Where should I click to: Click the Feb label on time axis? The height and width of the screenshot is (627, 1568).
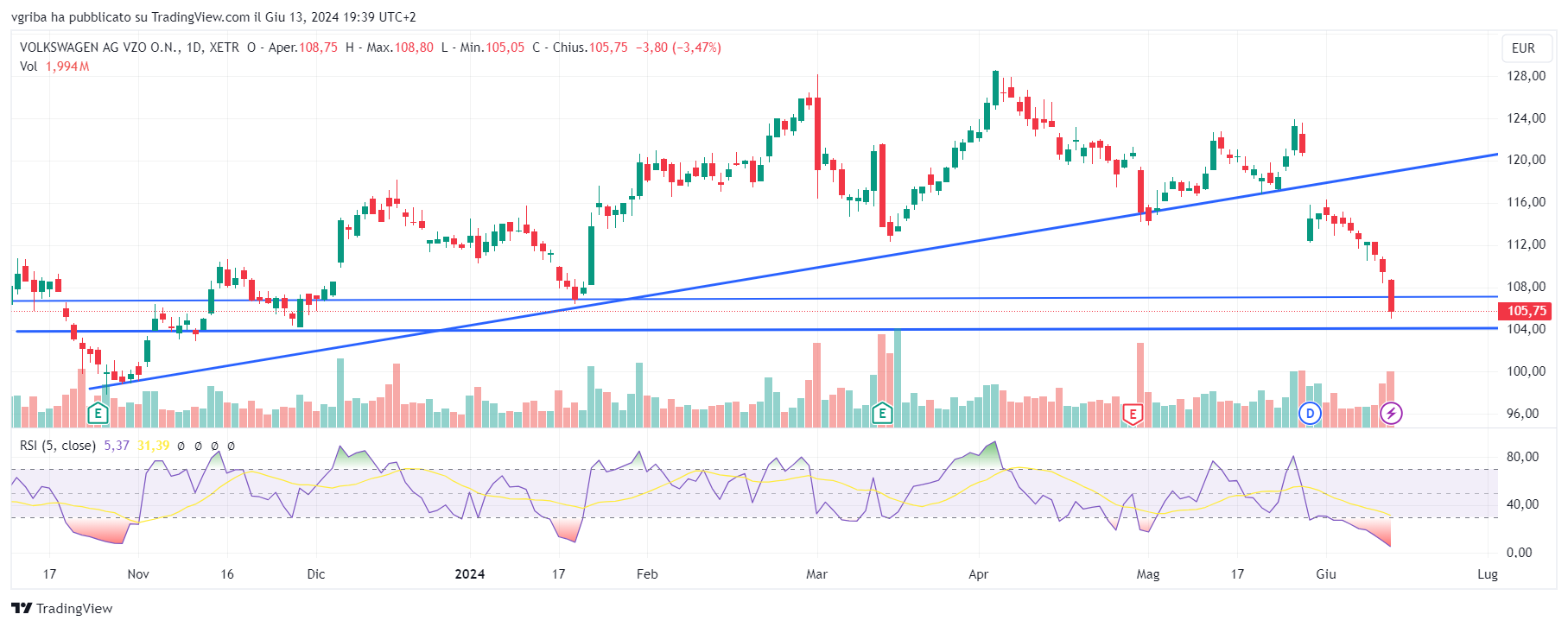point(647,574)
